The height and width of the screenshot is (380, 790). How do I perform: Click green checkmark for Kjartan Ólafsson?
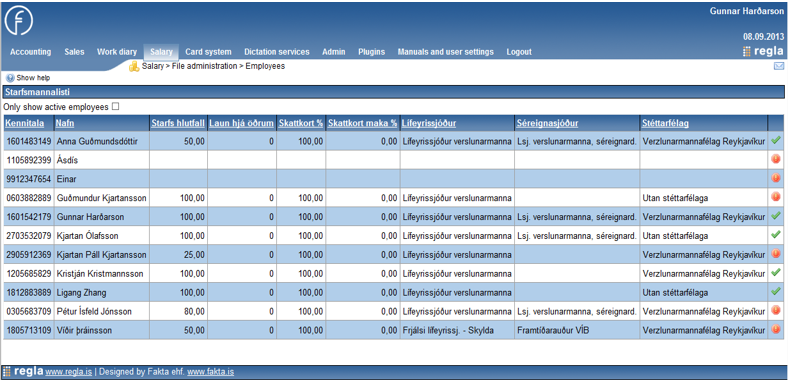(776, 235)
